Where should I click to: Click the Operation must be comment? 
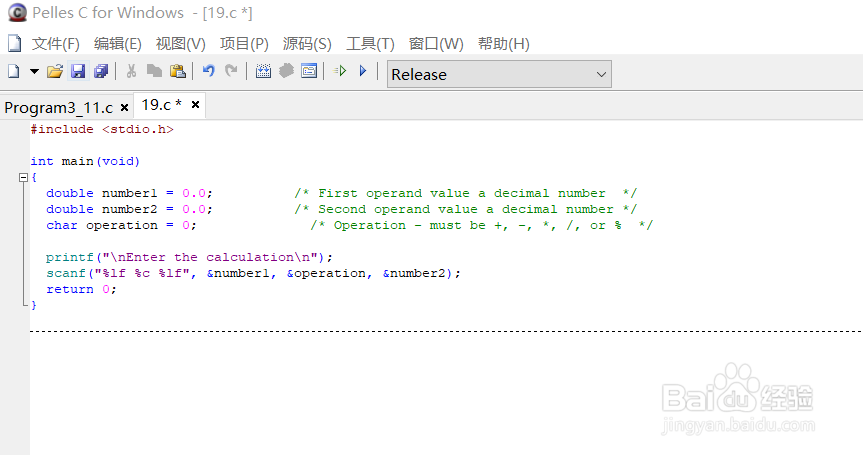click(482, 225)
